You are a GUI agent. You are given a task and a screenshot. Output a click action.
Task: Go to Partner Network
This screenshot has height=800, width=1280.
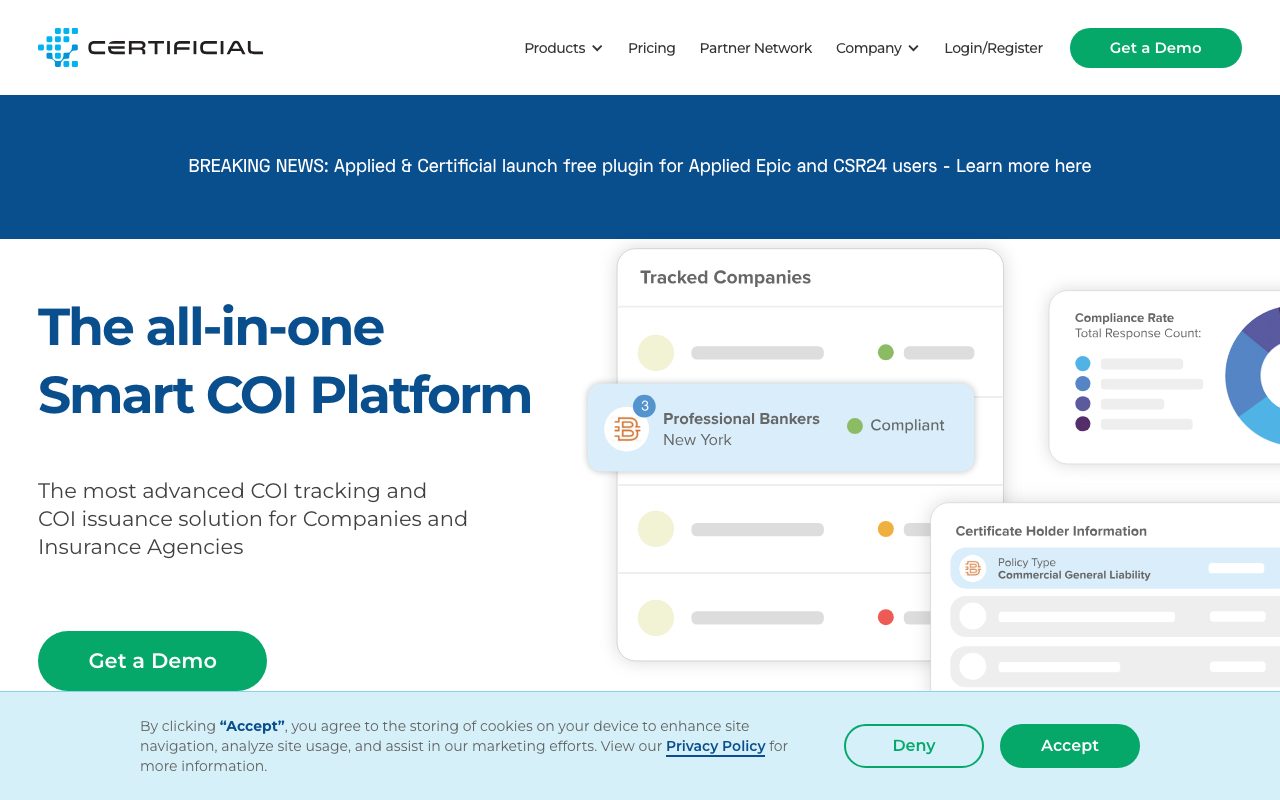click(x=756, y=48)
